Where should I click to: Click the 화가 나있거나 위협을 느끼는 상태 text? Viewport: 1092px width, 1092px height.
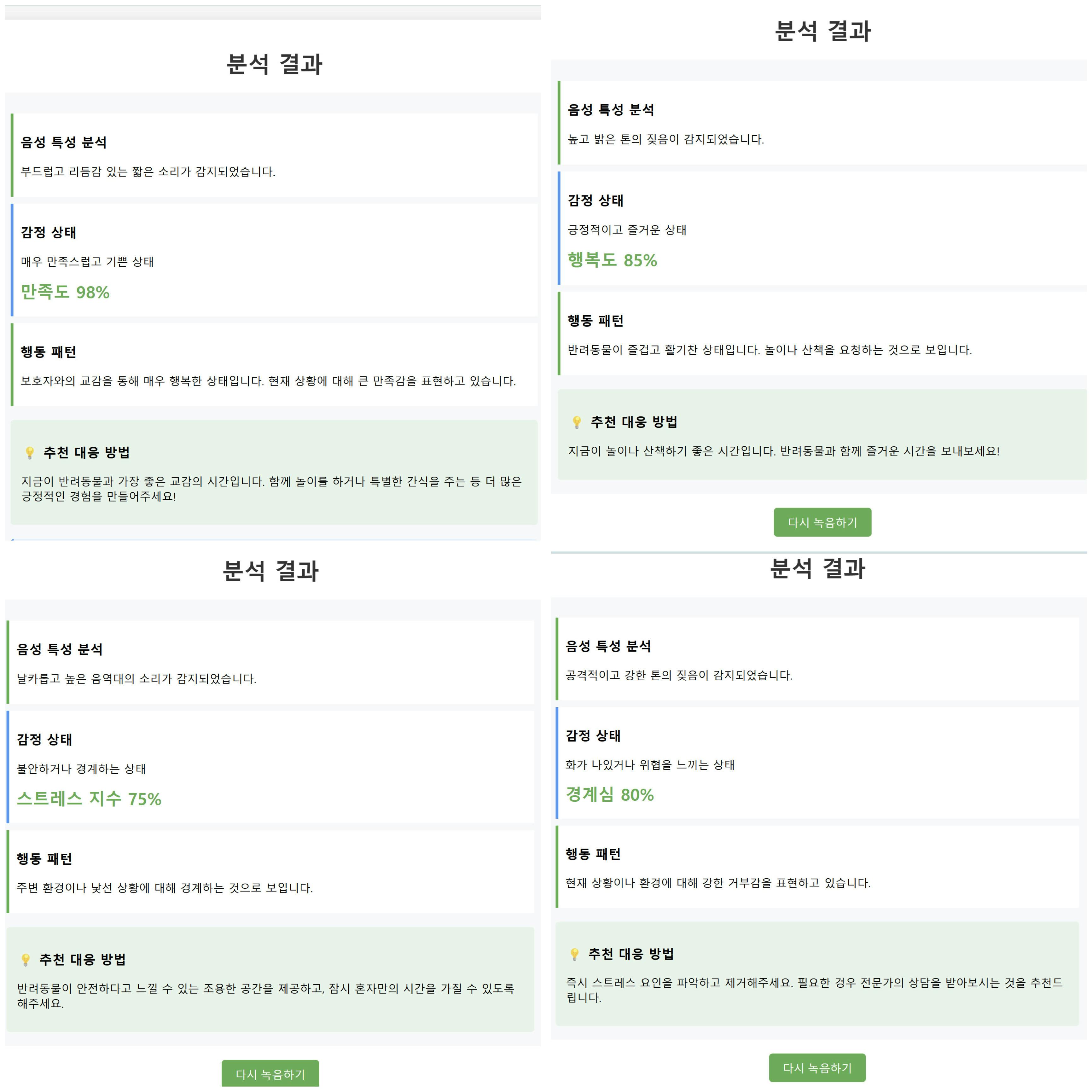649,765
